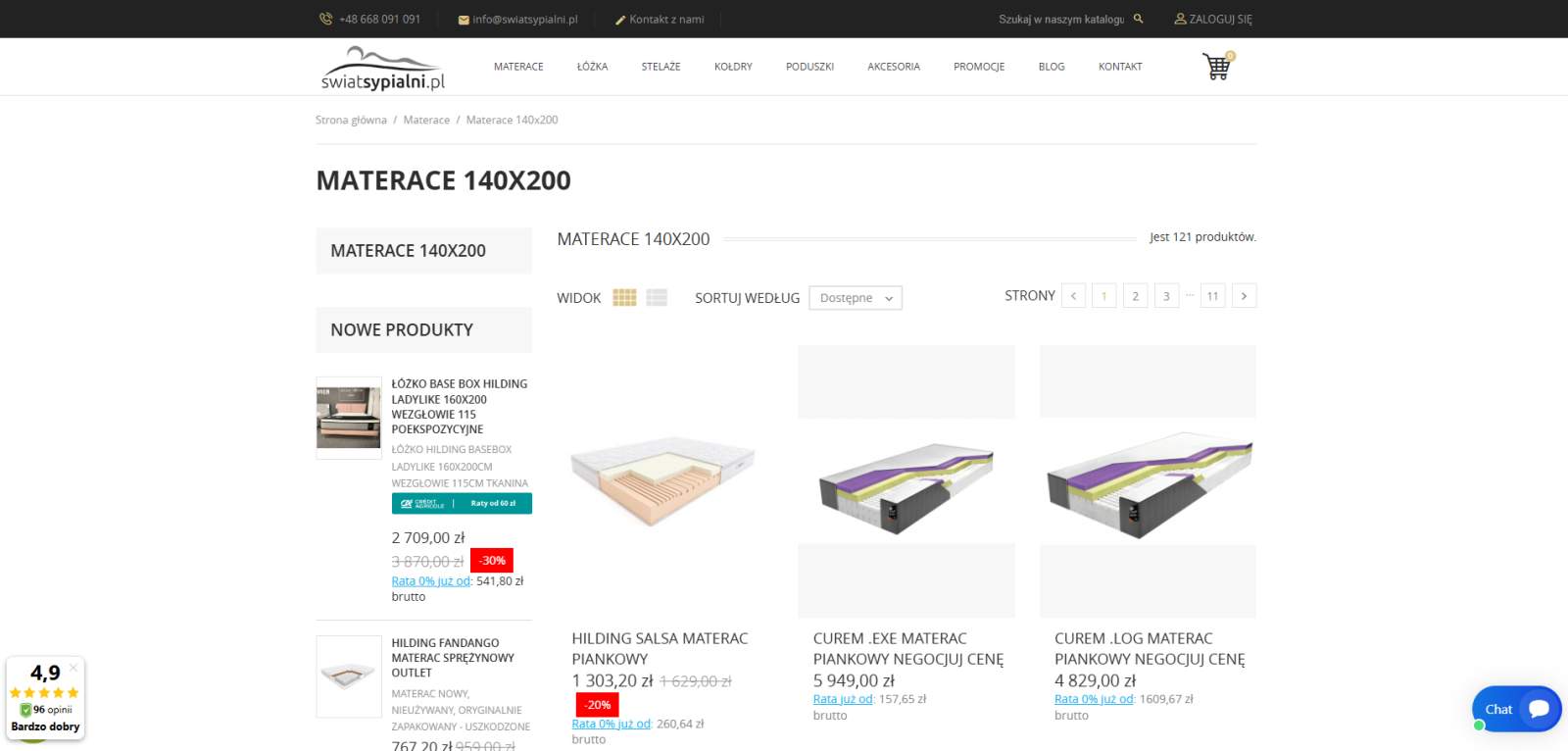The width and height of the screenshot is (1568, 751).
Task: Open Hilding Salsa mattress image
Action: [665, 481]
